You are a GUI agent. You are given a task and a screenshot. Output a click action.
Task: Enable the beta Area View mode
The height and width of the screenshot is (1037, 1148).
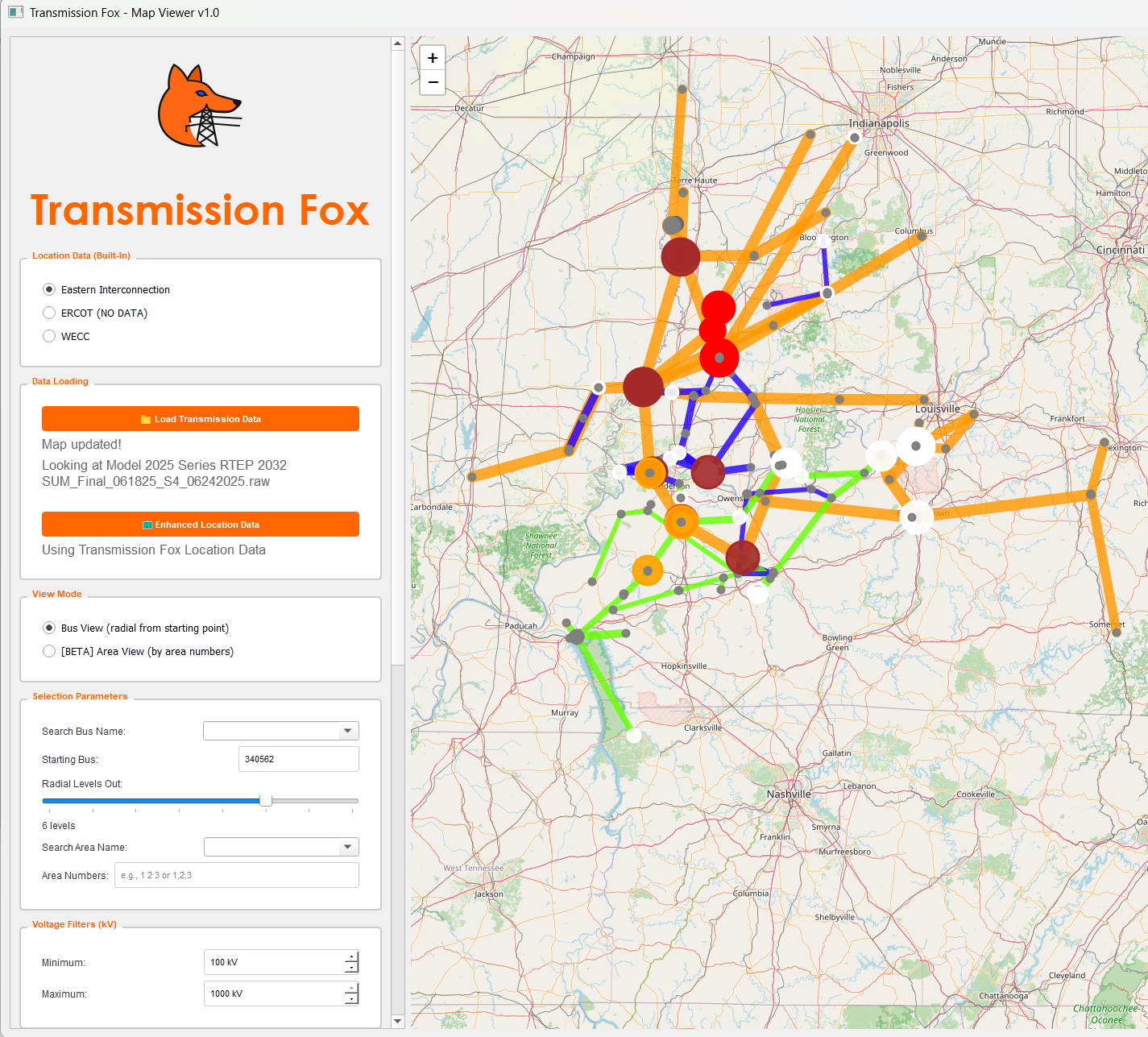click(49, 651)
